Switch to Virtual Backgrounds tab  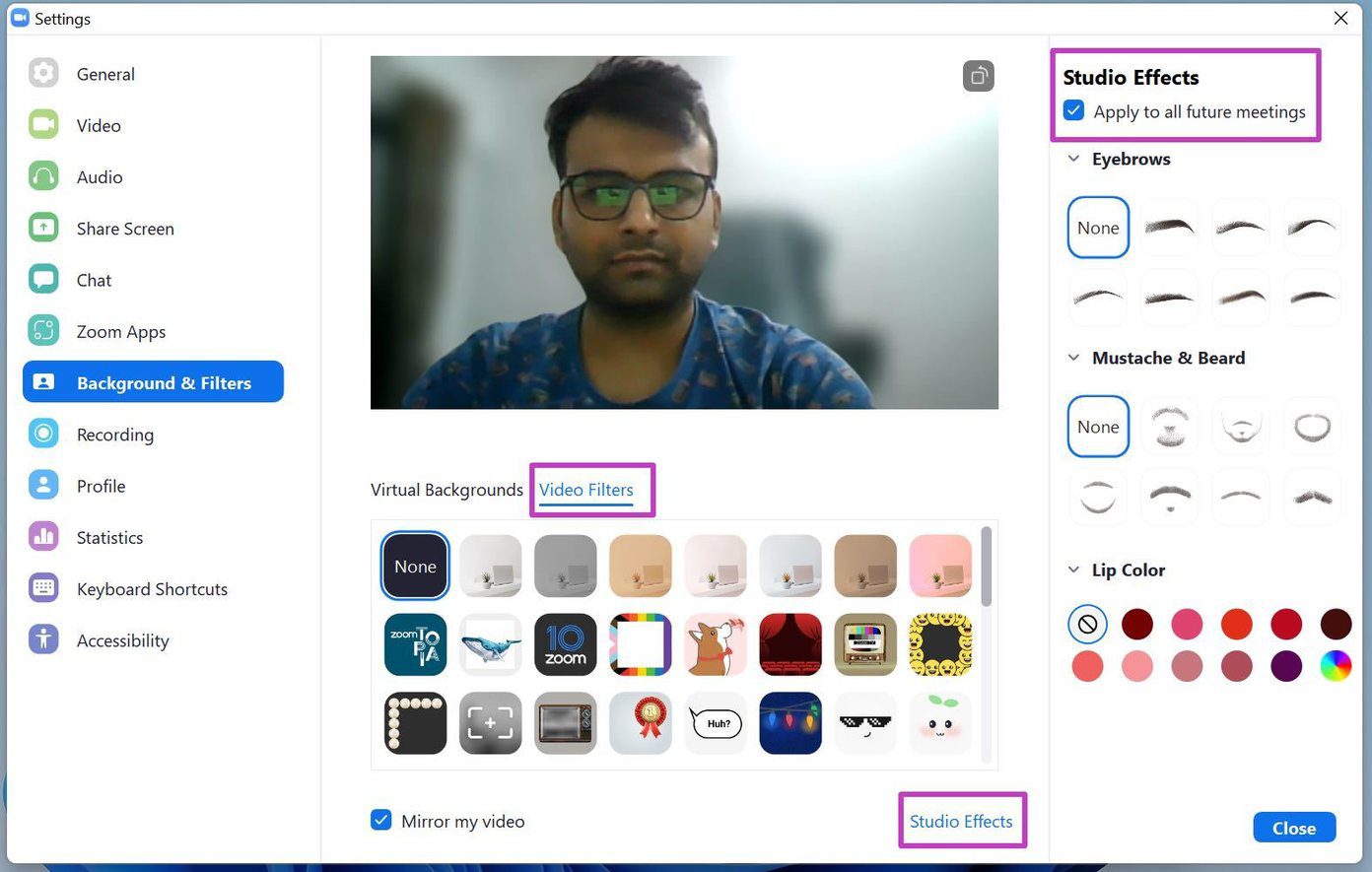point(446,490)
